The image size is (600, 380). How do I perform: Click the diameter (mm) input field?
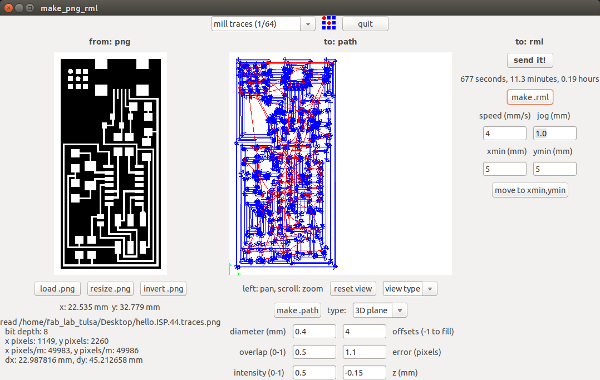314,331
